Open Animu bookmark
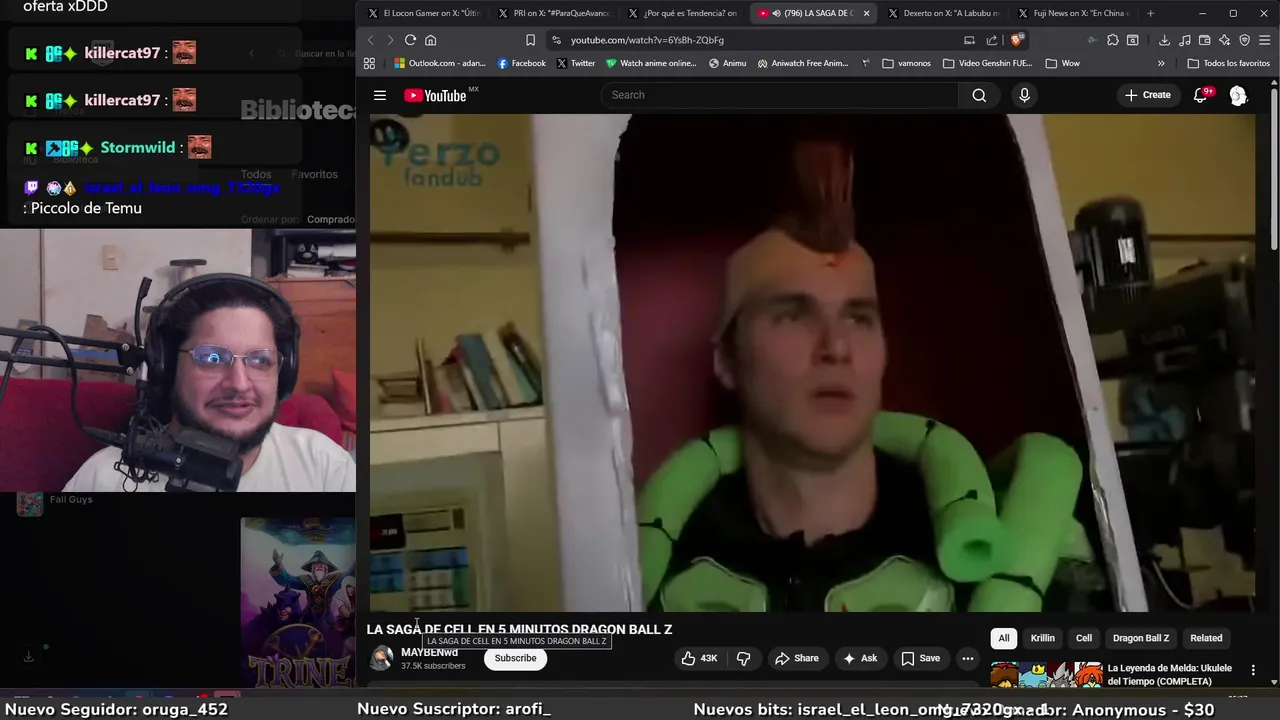 727,63
